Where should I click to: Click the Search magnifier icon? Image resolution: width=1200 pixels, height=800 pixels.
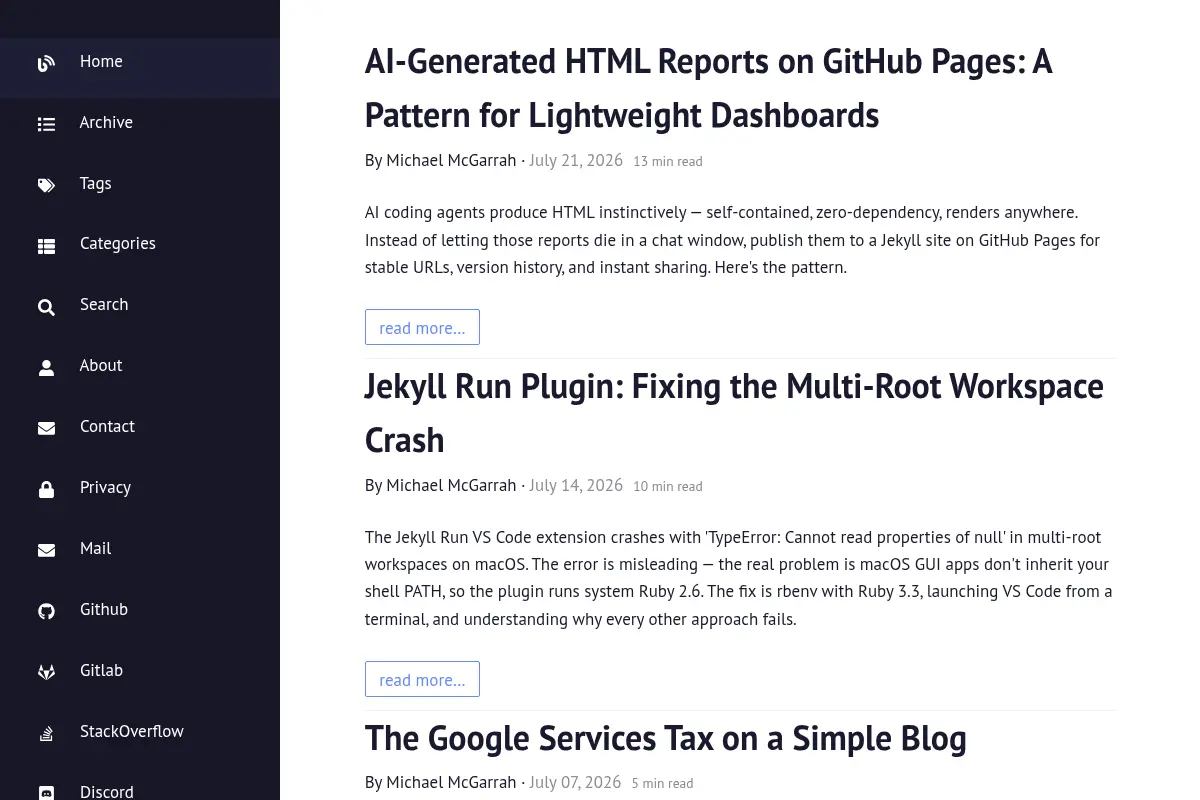(x=46, y=307)
